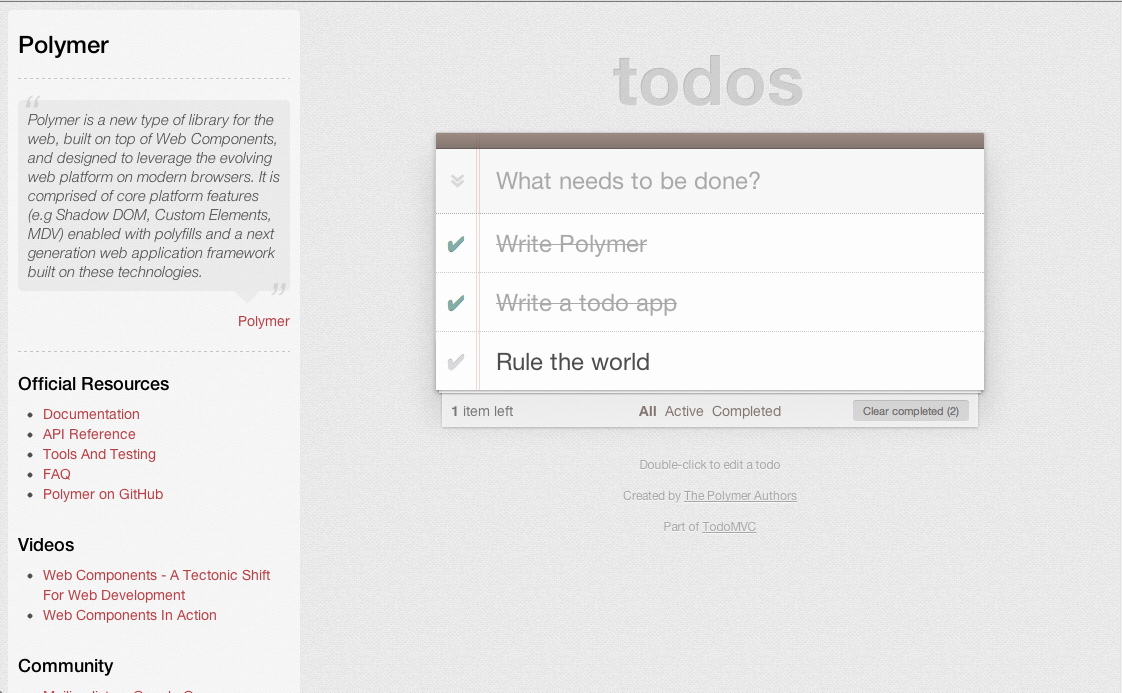This screenshot has height=693, width=1122.
Task: Click the 'Rule the world' todo text
Action: tap(572, 362)
